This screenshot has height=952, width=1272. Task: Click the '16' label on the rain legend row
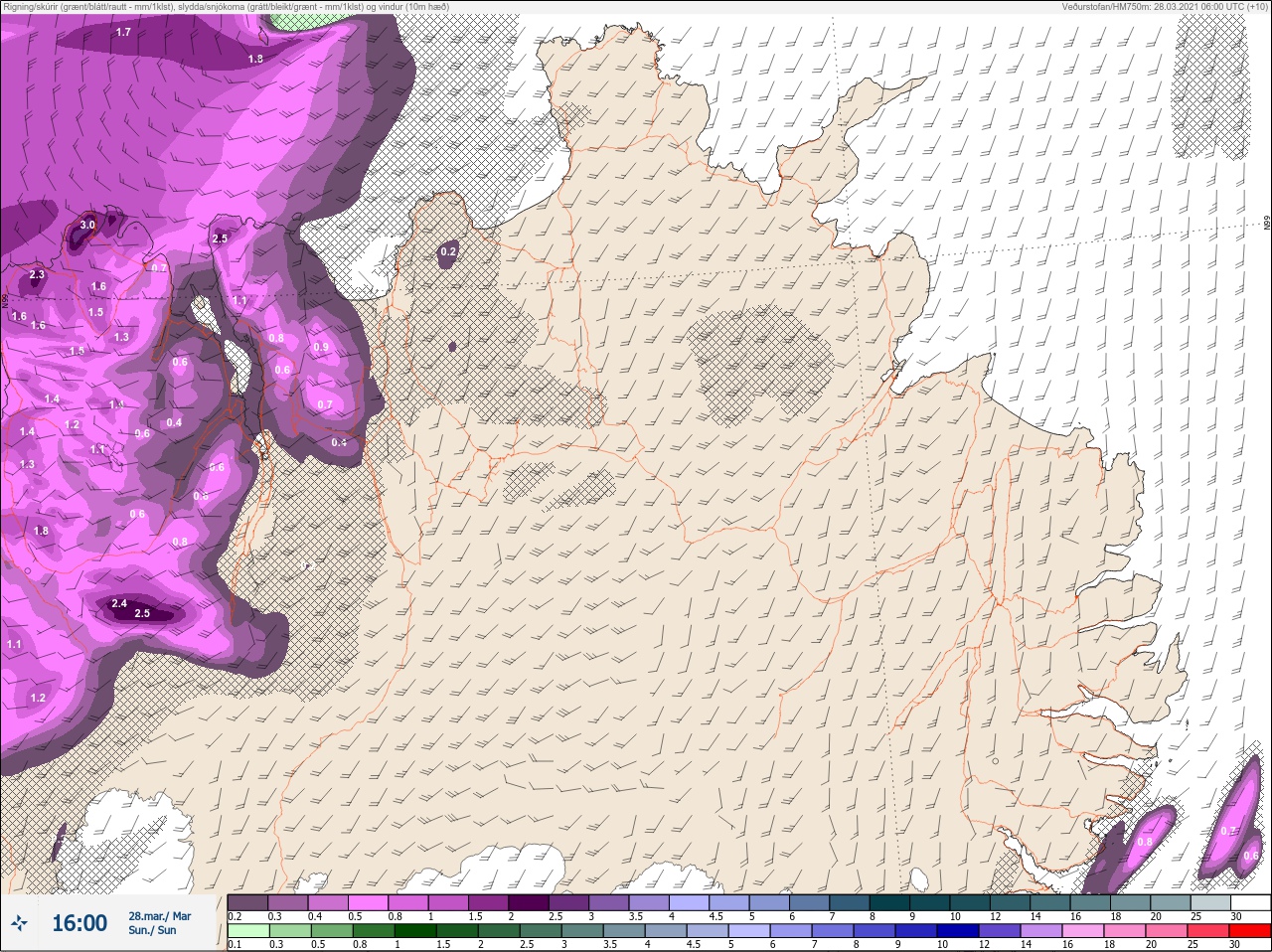pos(1068,945)
